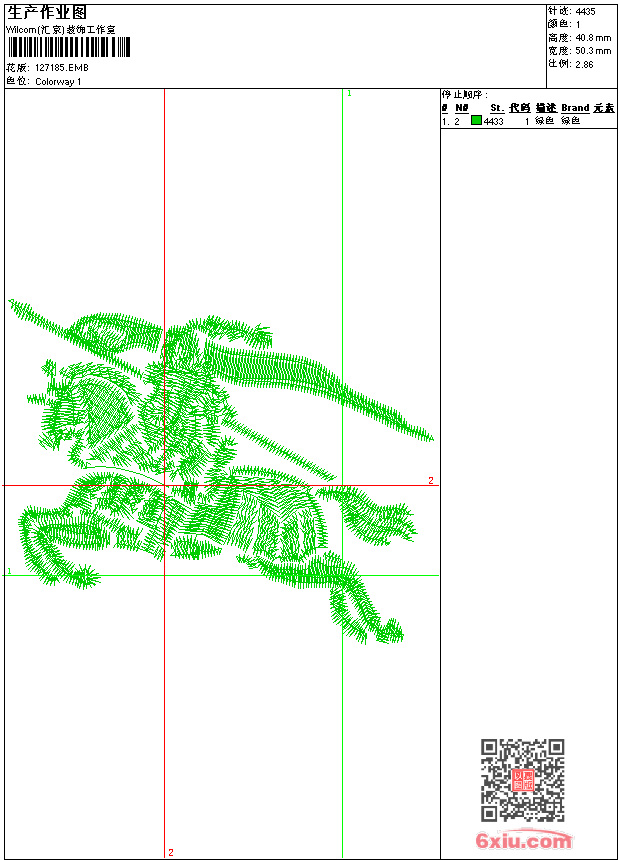Click the N# column header
This screenshot has width=620, height=860.
[x=461, y=108]
